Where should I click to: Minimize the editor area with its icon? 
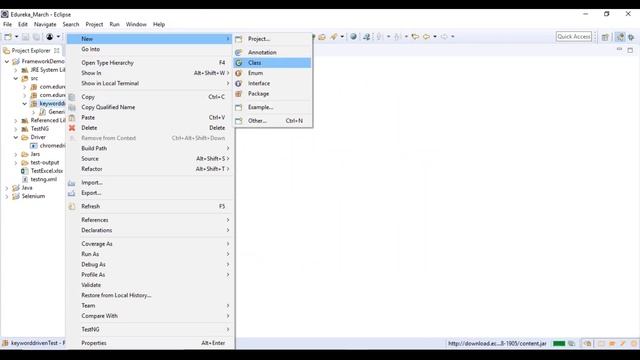[620, 49]
